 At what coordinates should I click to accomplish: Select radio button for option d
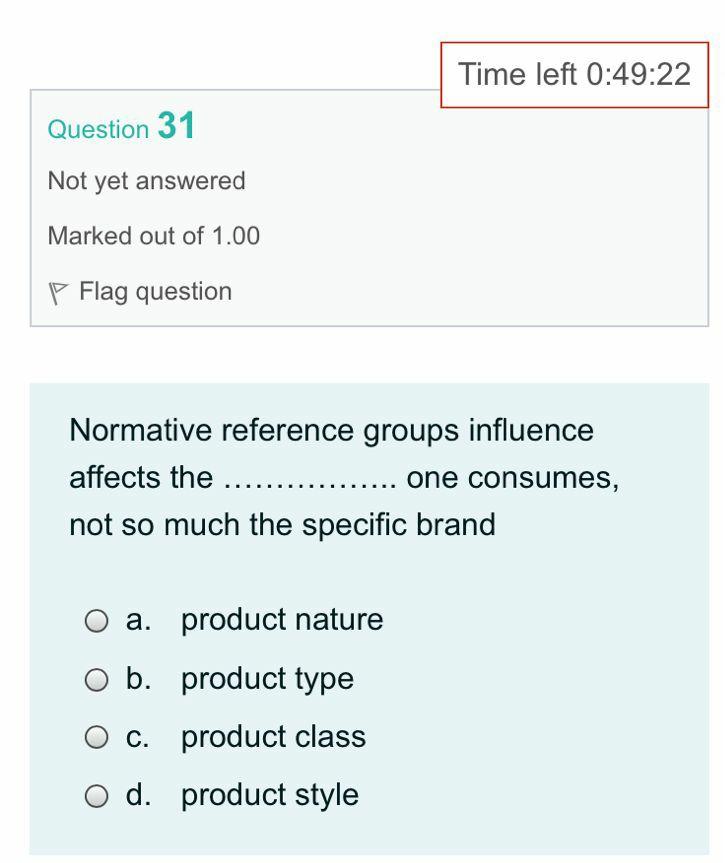[97, 796]
